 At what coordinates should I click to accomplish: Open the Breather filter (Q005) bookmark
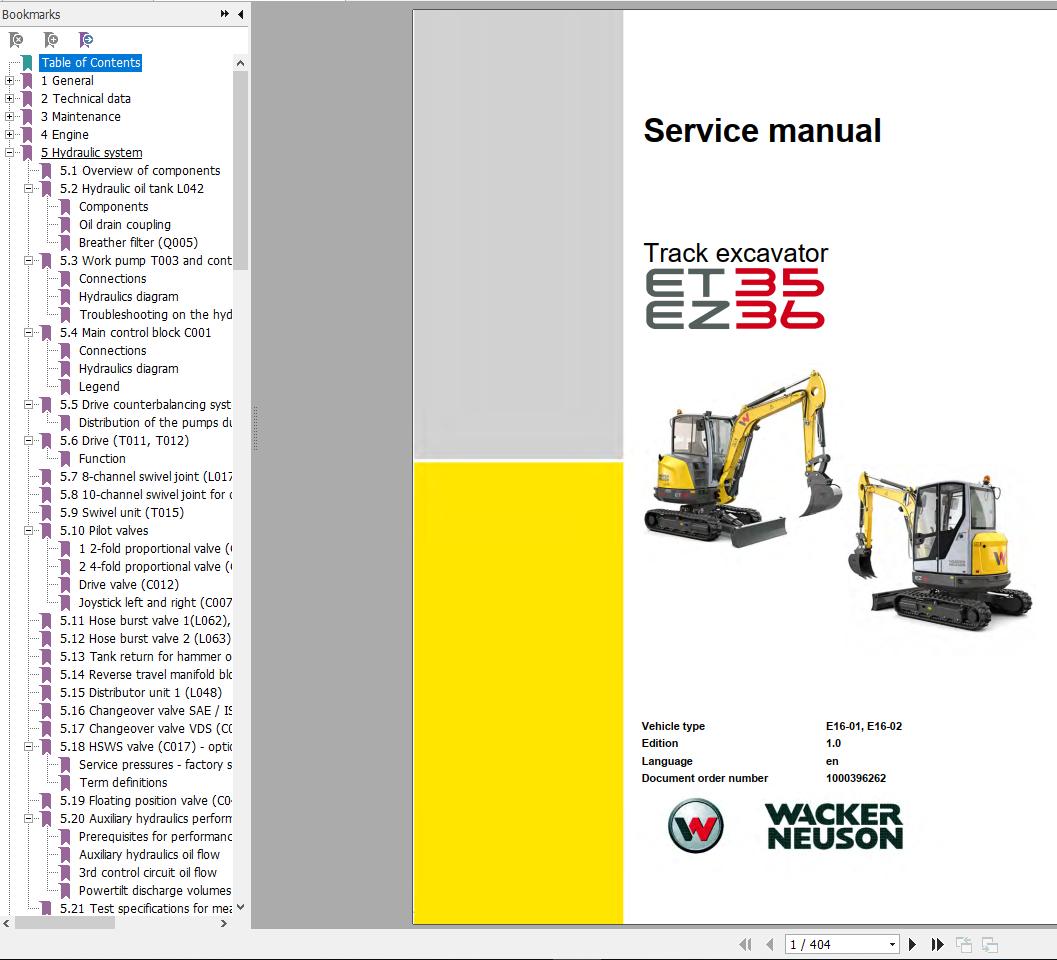click(138, 243)
